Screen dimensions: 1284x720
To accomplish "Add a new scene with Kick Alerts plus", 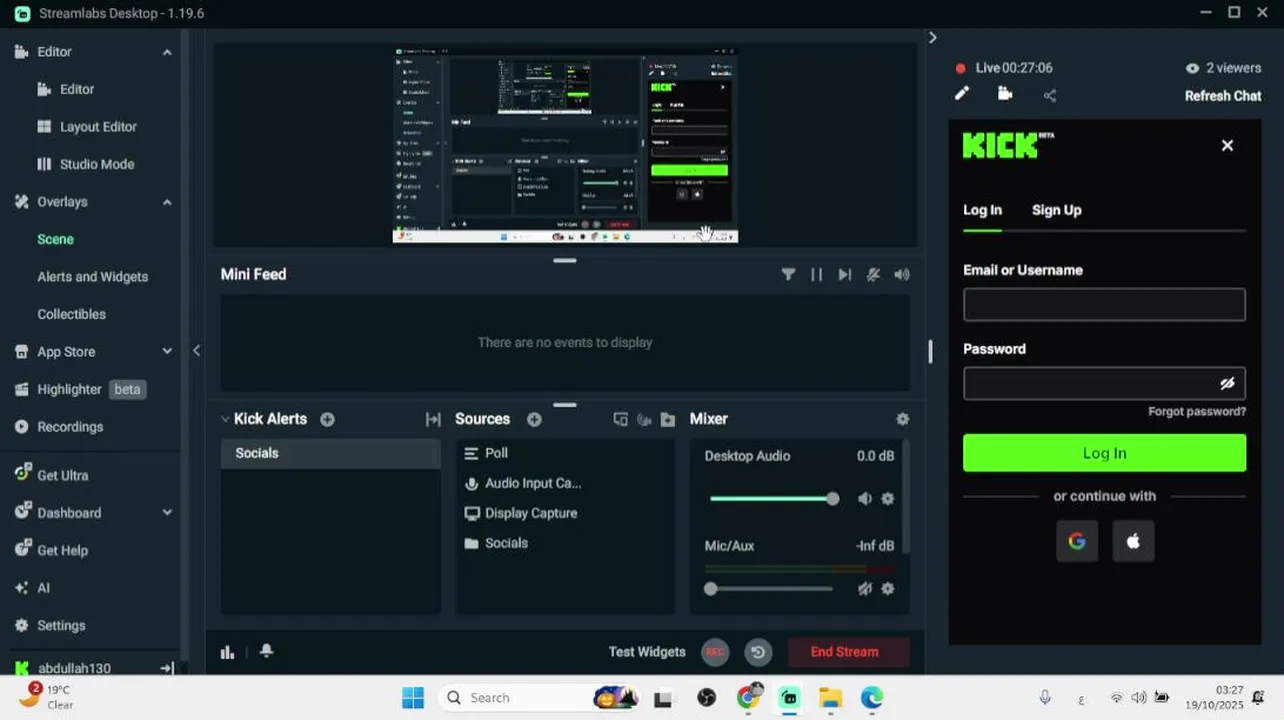I will (327, 419).
